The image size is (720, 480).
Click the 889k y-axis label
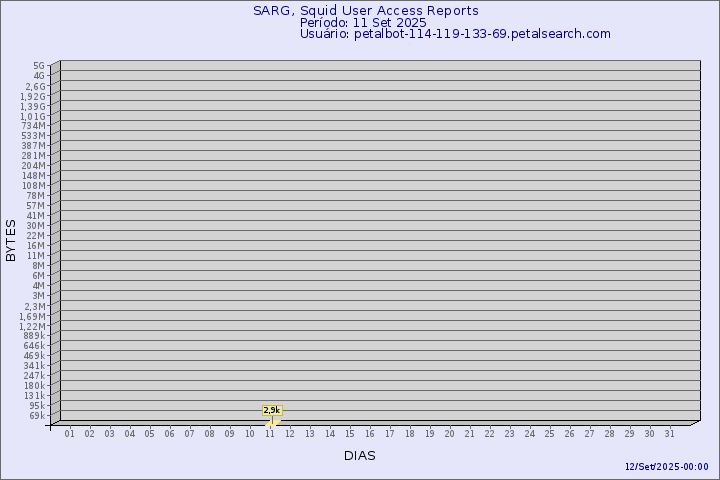tap(34, 335)
